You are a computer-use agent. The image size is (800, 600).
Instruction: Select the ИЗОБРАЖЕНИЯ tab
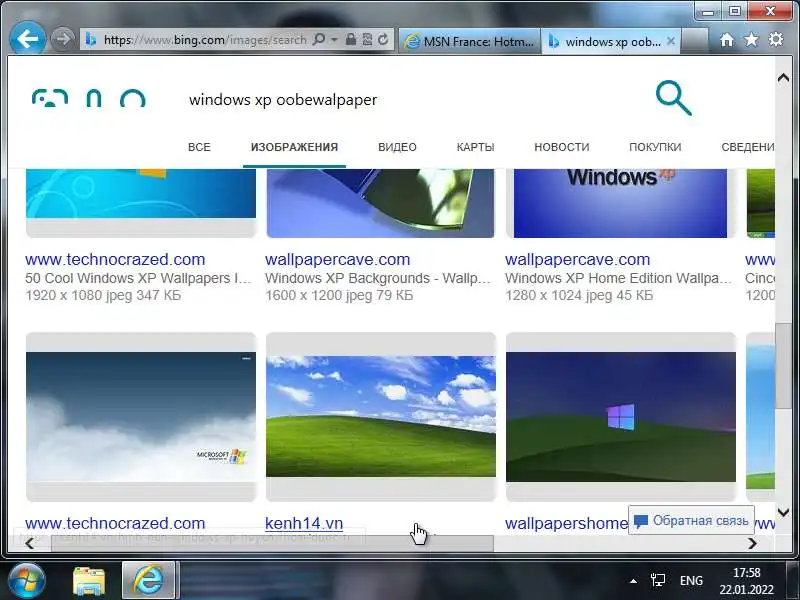click(294, 147)
